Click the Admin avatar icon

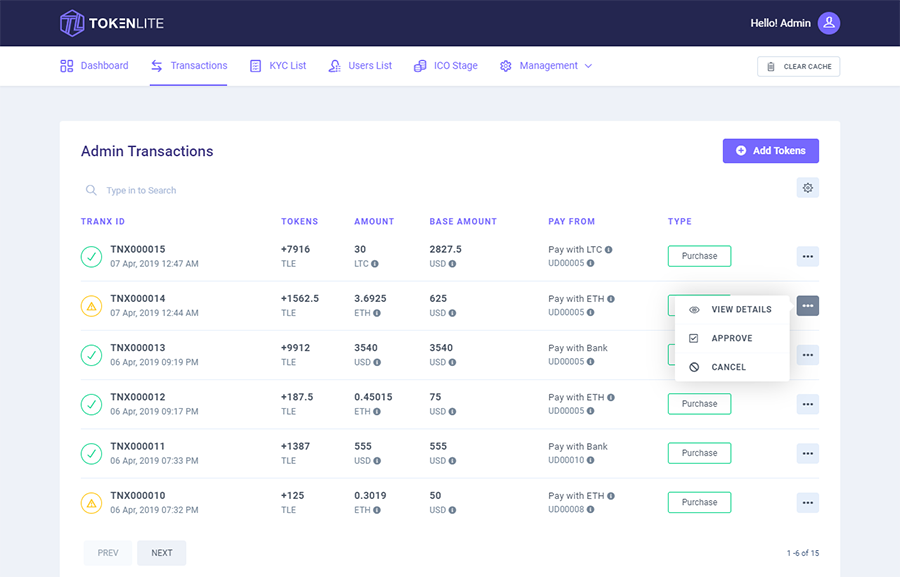coord(828,22)
